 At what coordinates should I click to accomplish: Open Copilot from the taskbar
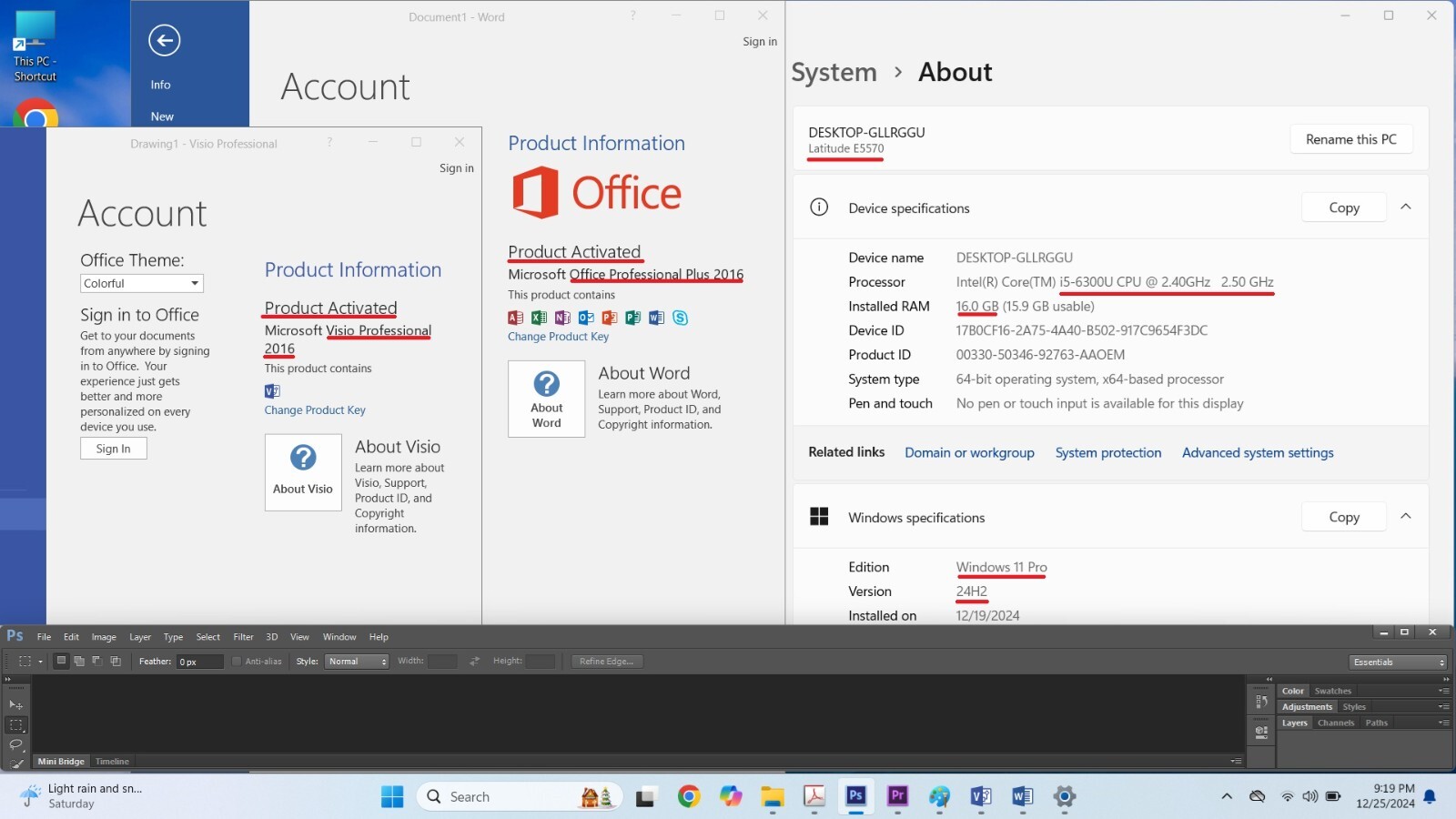[731, 797]
